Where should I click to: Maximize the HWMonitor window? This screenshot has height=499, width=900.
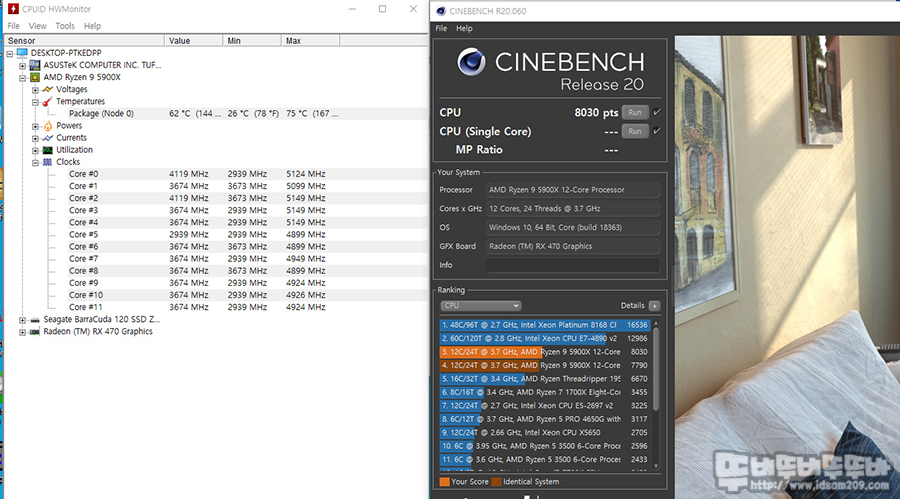coord(382,9)
